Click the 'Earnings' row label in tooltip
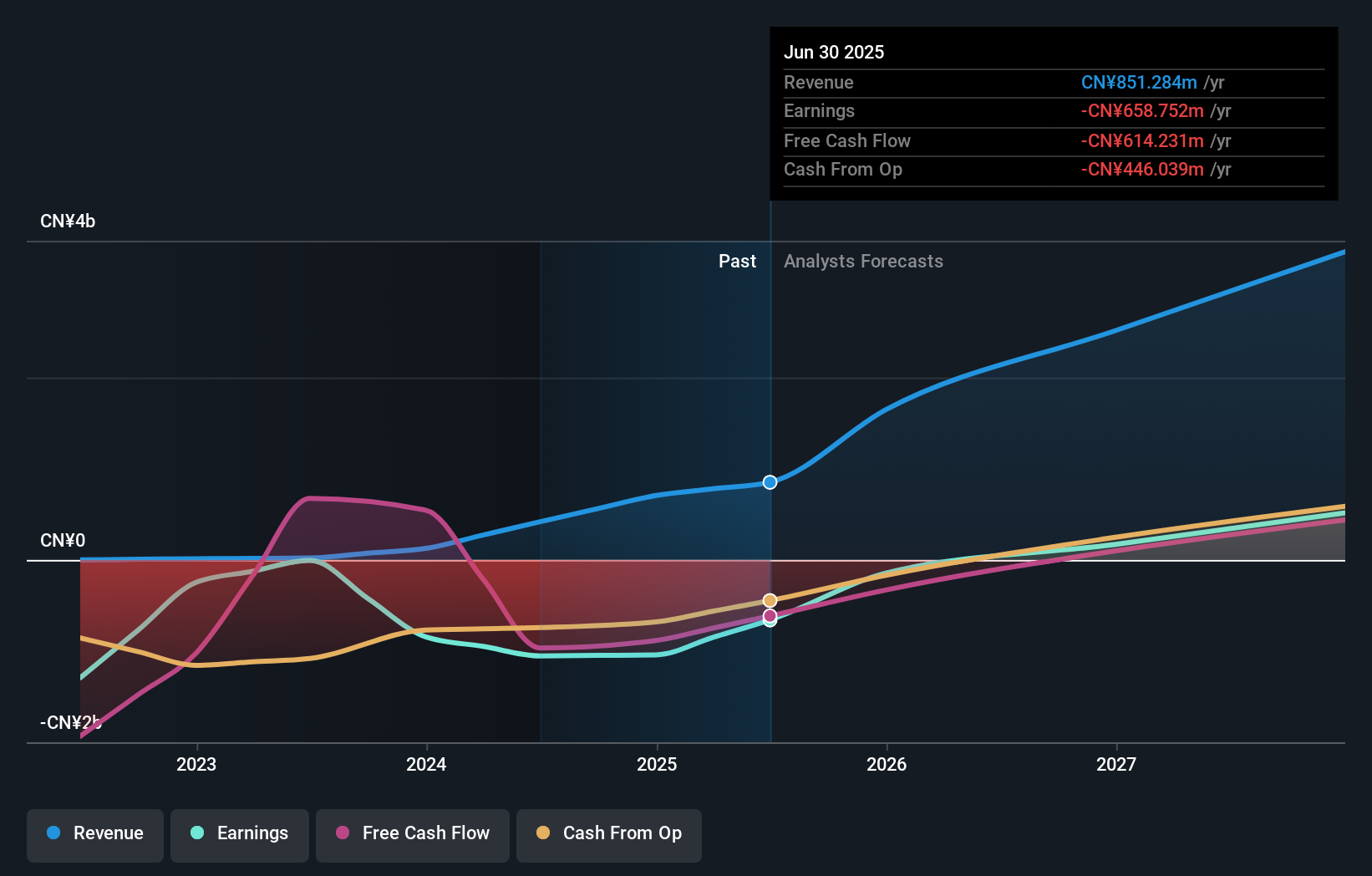The height and width of the screenshot is (876, 1372). [819, 111]
